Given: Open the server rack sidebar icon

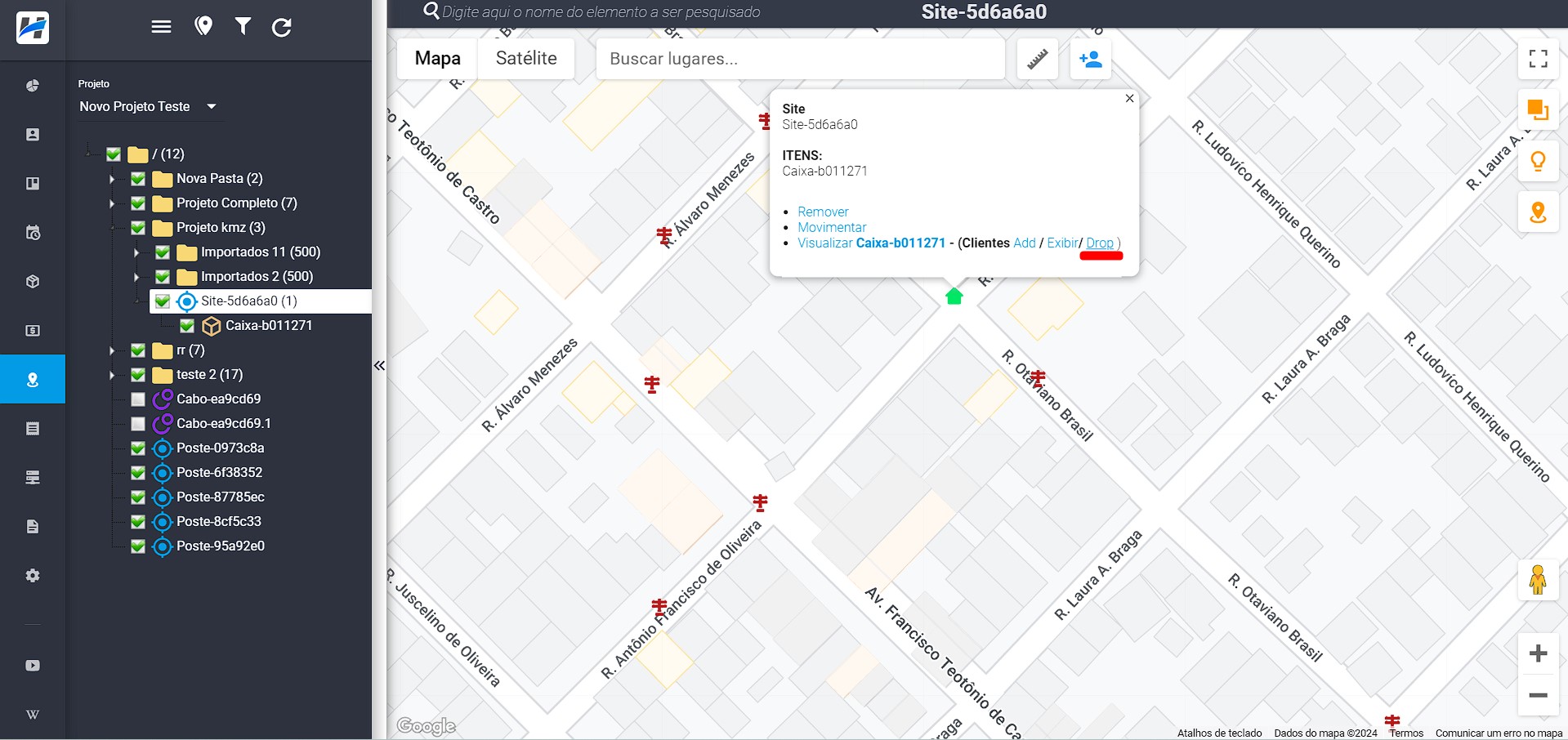Looking at the screenshot, I should point(33,478).
